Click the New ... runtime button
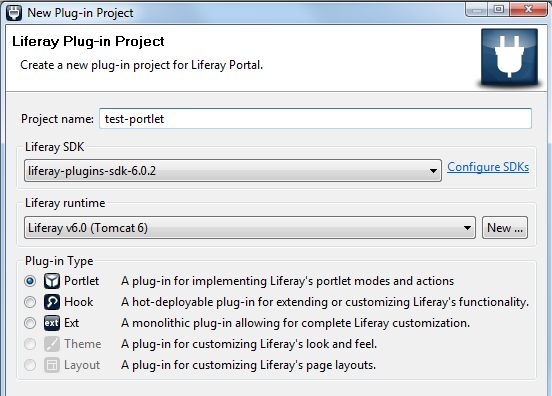The height and width of the screenshot is (396, 552). pos(505,228)
